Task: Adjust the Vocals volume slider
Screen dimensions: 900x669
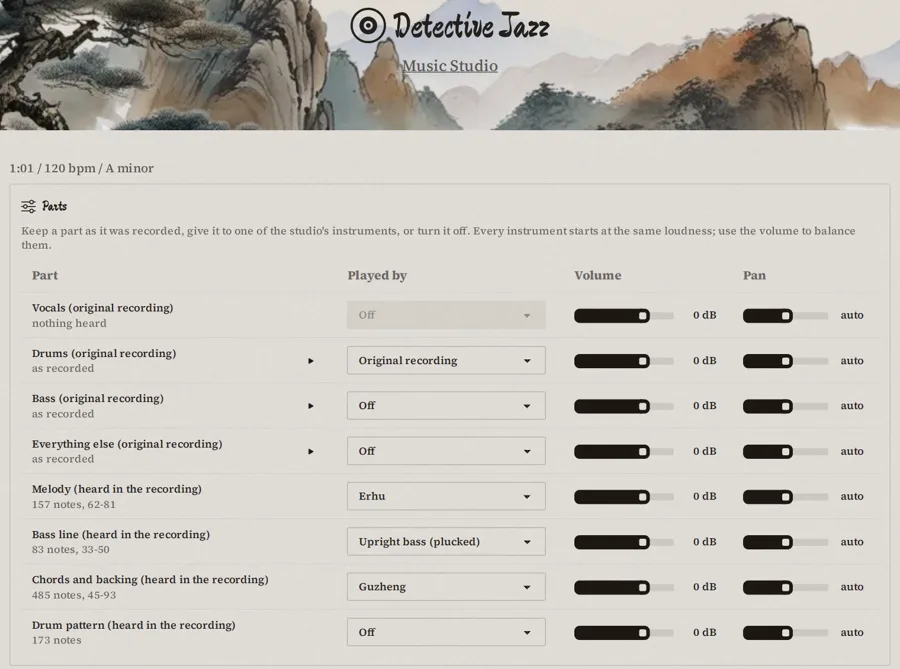Action: [x=624, y=316]
